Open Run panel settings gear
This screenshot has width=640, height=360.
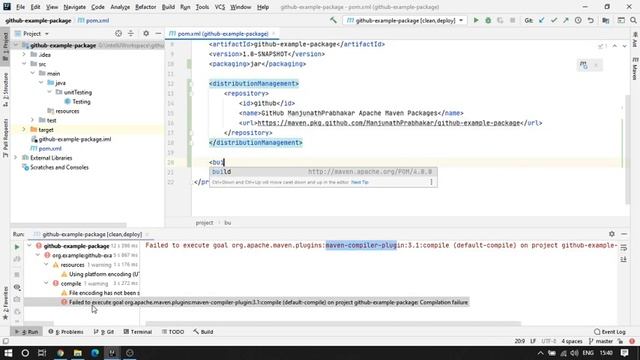click(x=611, y=234)
